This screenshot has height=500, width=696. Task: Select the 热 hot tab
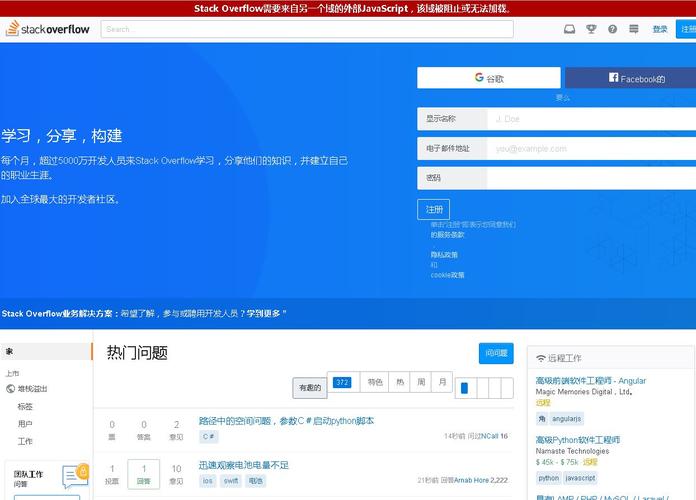[x=400, y=382]
